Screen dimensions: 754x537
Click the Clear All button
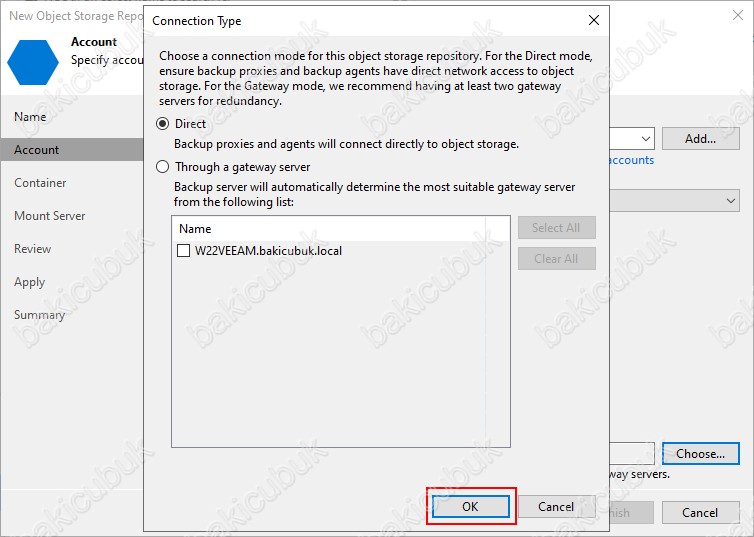pos(556,259)
